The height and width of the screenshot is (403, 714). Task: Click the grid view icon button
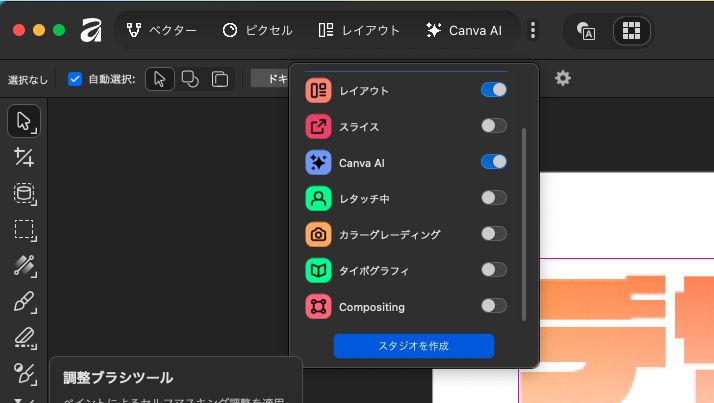click(631, 30)
